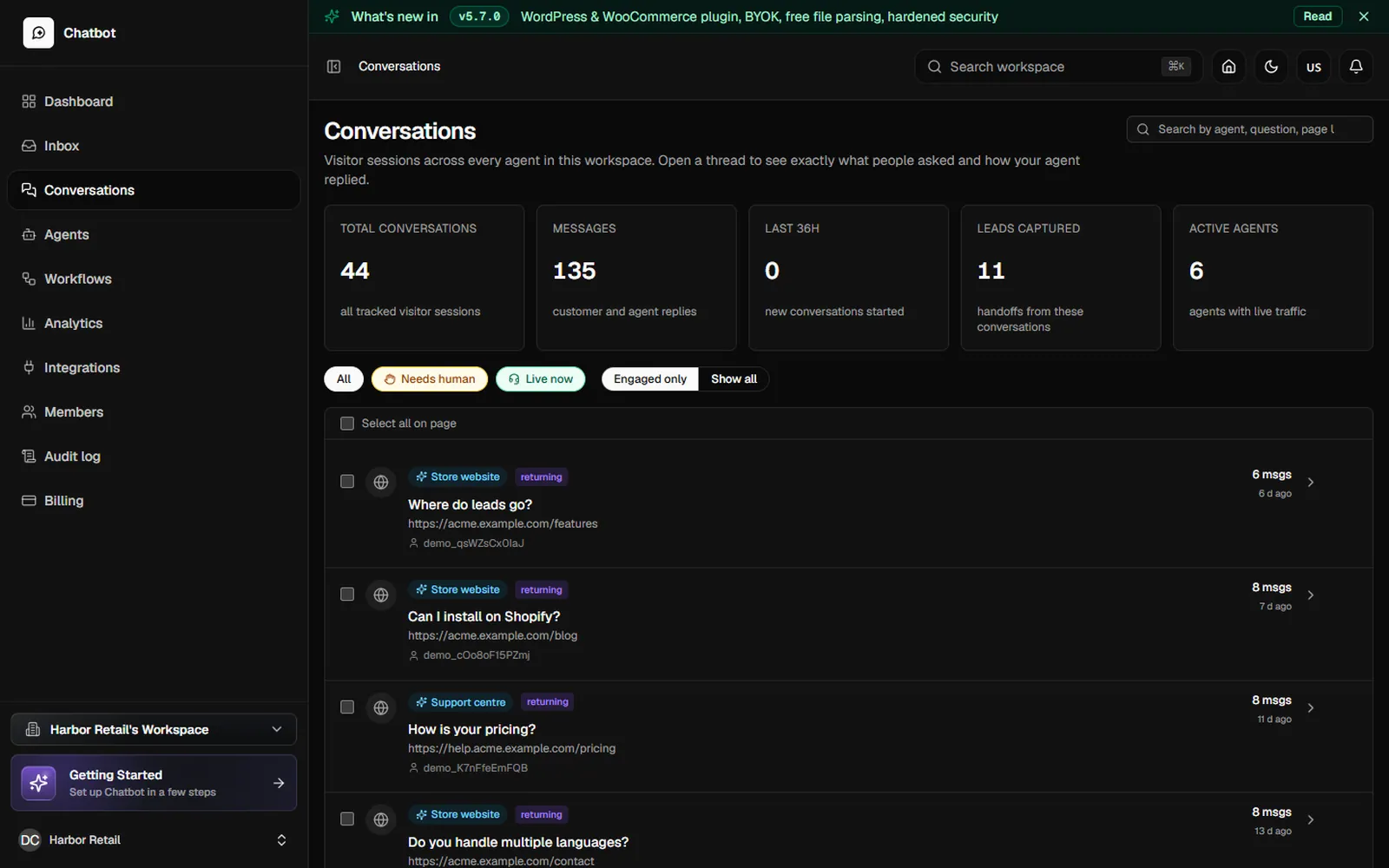Click the v5.7.0 version badge
Image resolution: width=1389 pixels, height=868 pixels.
pos(479,16)
